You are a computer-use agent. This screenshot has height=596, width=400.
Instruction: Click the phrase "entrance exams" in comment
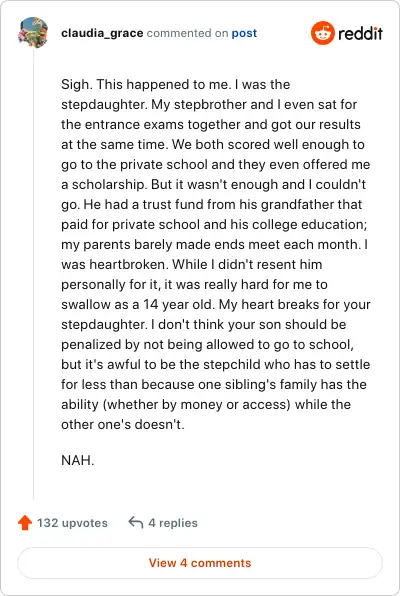pyautogui.click(x=134, y=124)
